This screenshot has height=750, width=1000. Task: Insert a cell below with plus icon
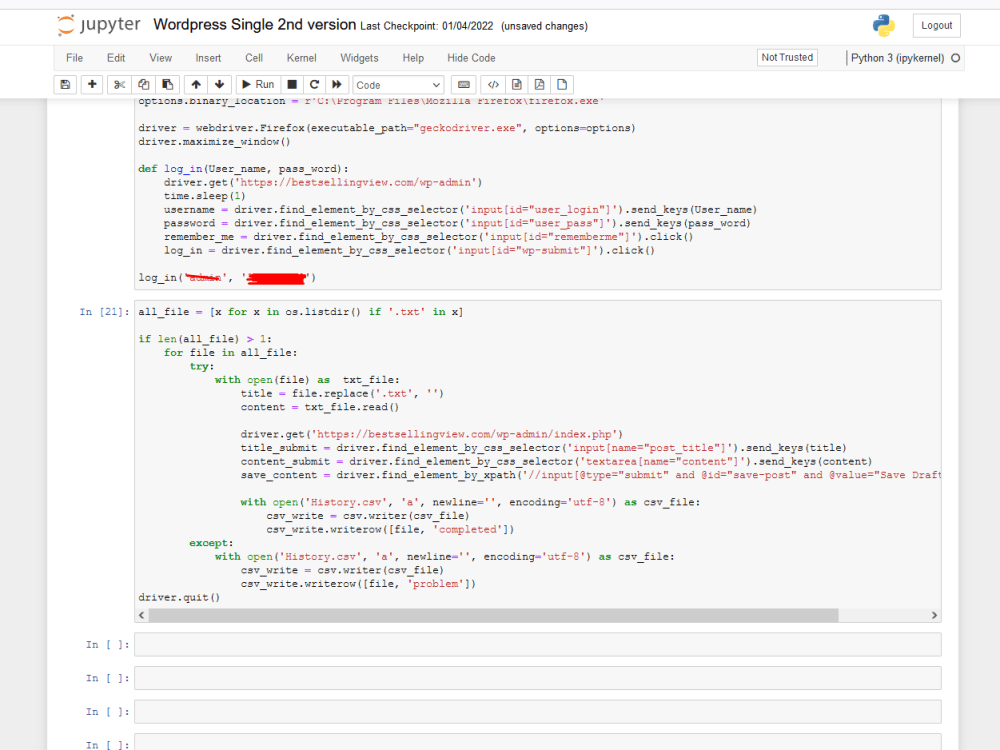point(92,84)
